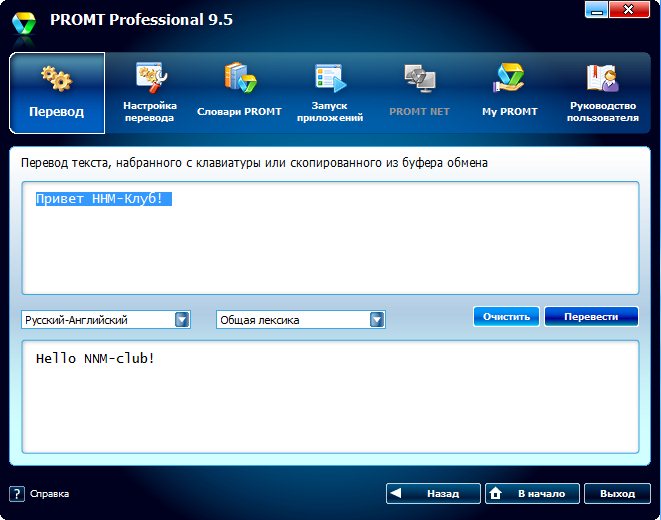Open the Перевод tab

click(57, 93)
